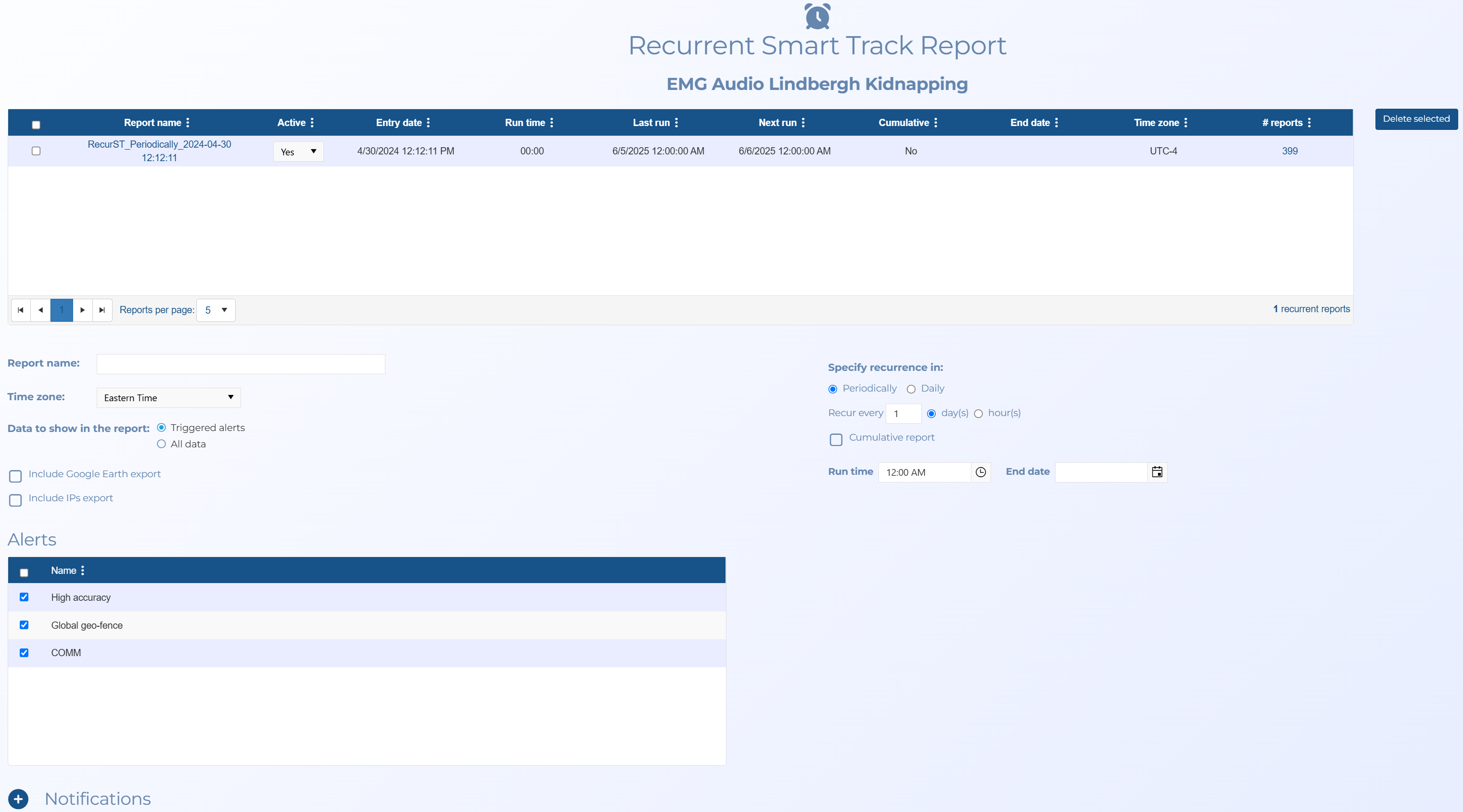The image size is (1463, 812).
Task: Expand the Notifications section plus icon
Action: [x=18, y=799]
